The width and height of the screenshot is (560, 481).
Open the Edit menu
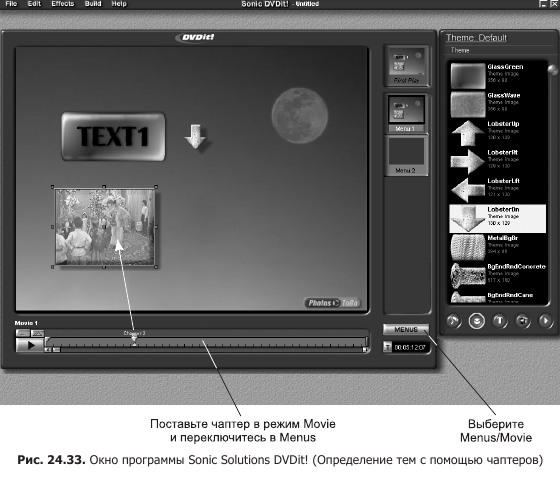click(34, 4)
